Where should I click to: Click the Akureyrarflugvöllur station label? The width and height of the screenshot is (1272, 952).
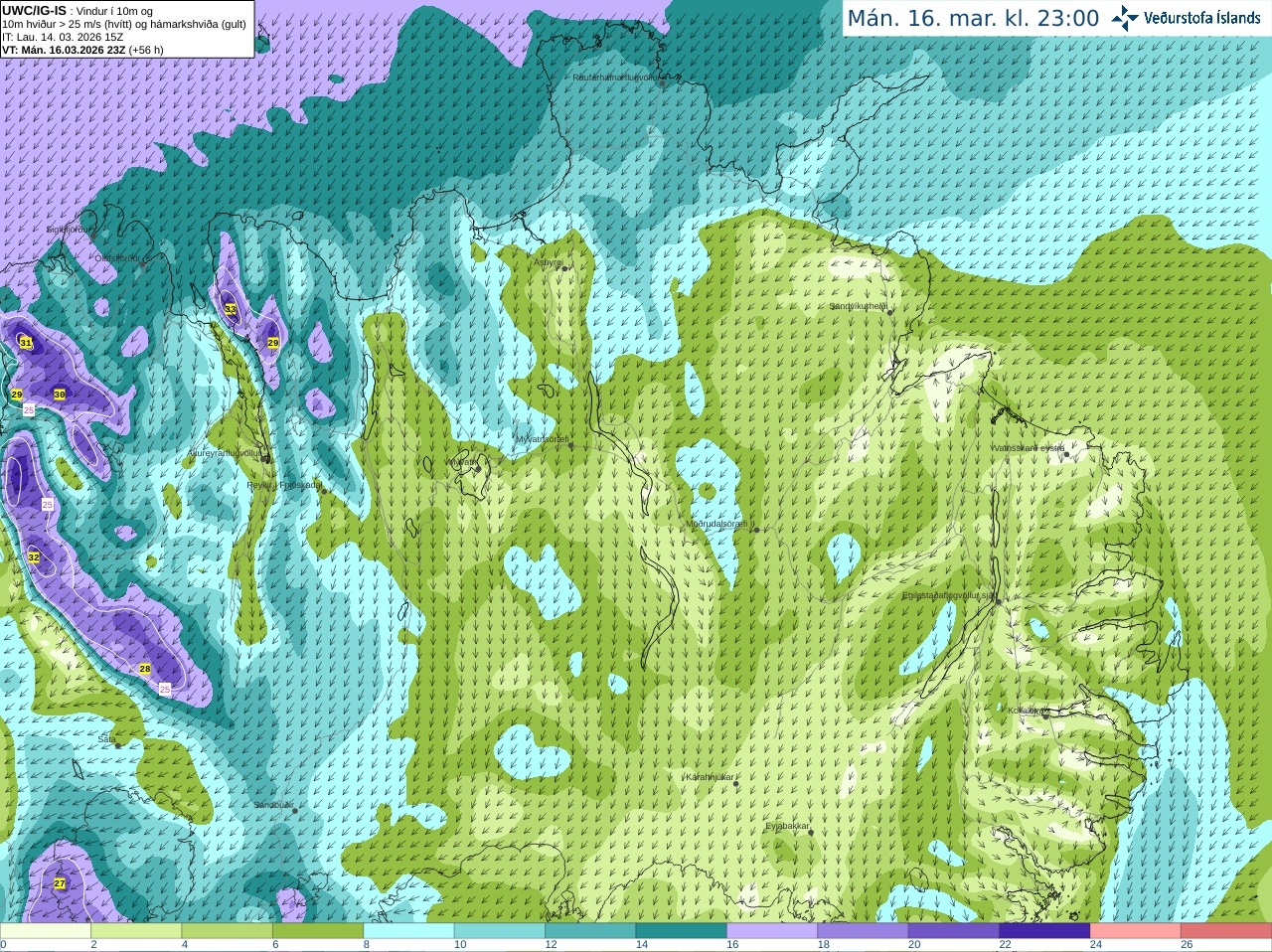tap(225, 453)
